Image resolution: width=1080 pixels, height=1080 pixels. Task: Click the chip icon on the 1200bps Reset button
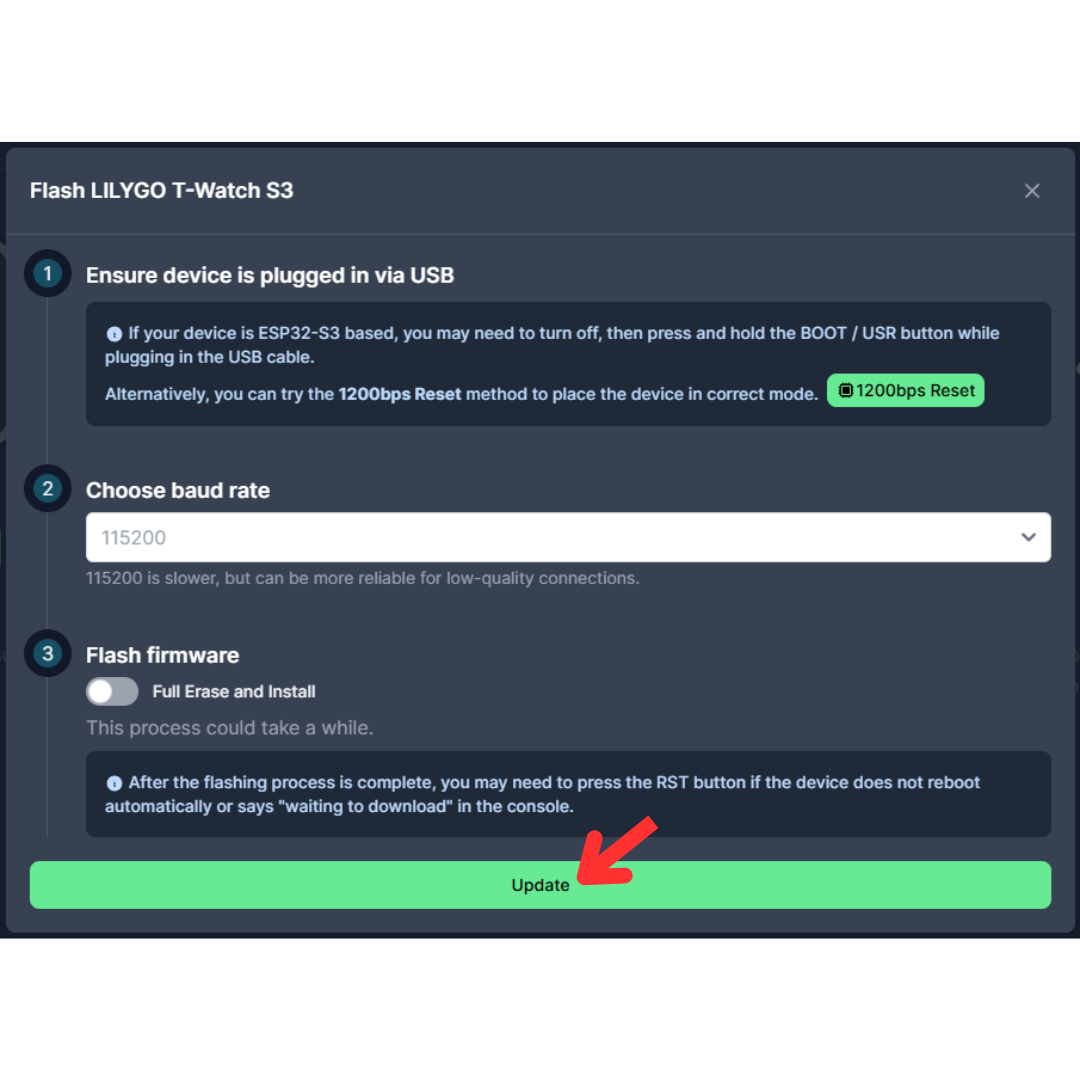(845, 391)
